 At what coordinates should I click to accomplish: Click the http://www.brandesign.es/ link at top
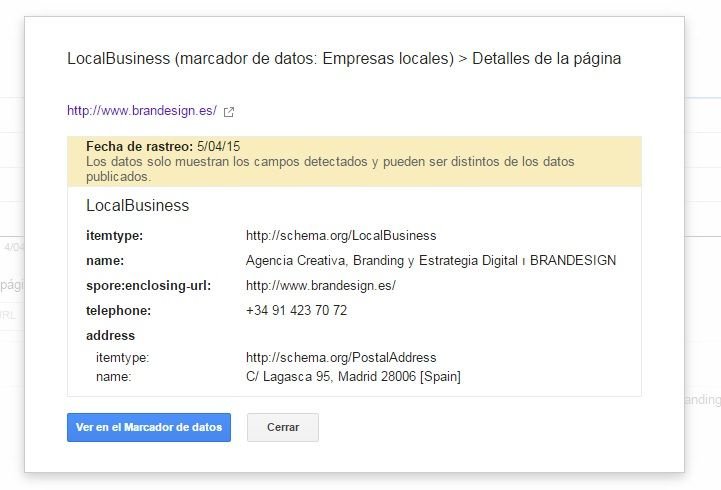tap(141, 111)
